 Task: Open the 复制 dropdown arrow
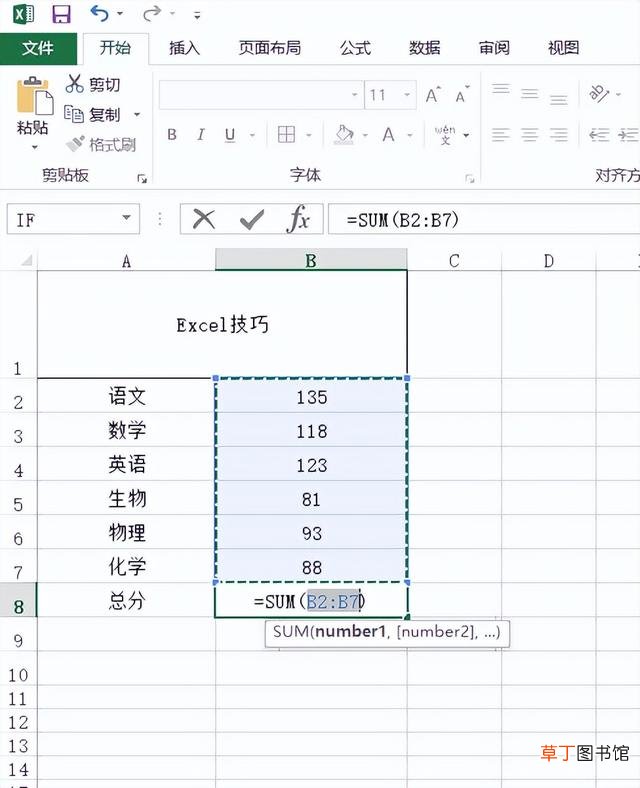tap(137, 115)
